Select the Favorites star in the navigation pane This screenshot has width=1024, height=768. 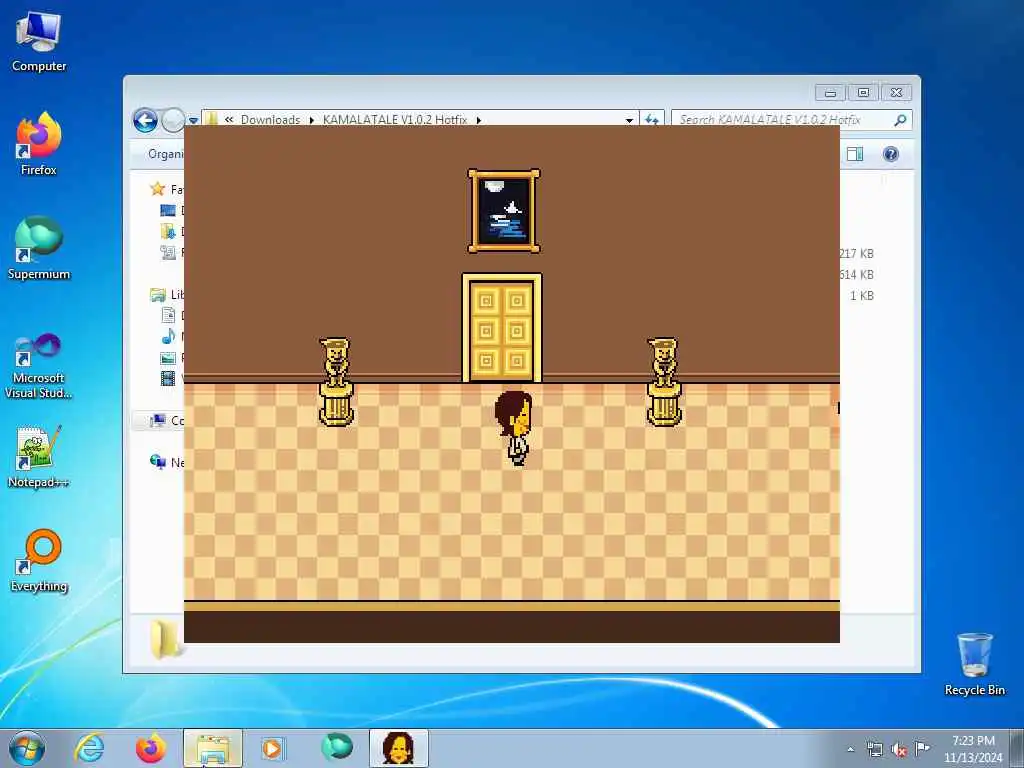click(x=157, y=189)
